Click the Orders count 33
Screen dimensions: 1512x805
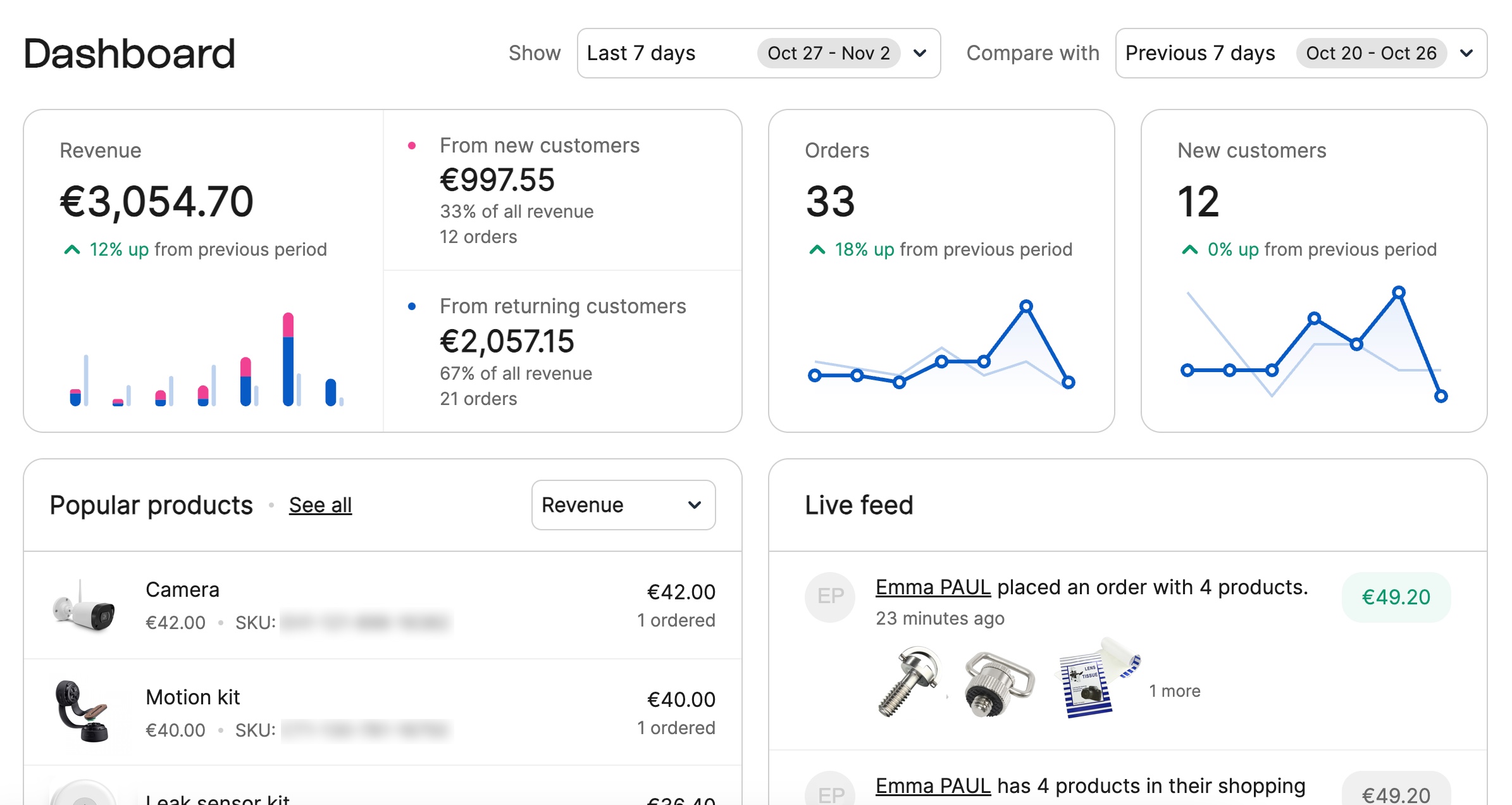(830, 202)
